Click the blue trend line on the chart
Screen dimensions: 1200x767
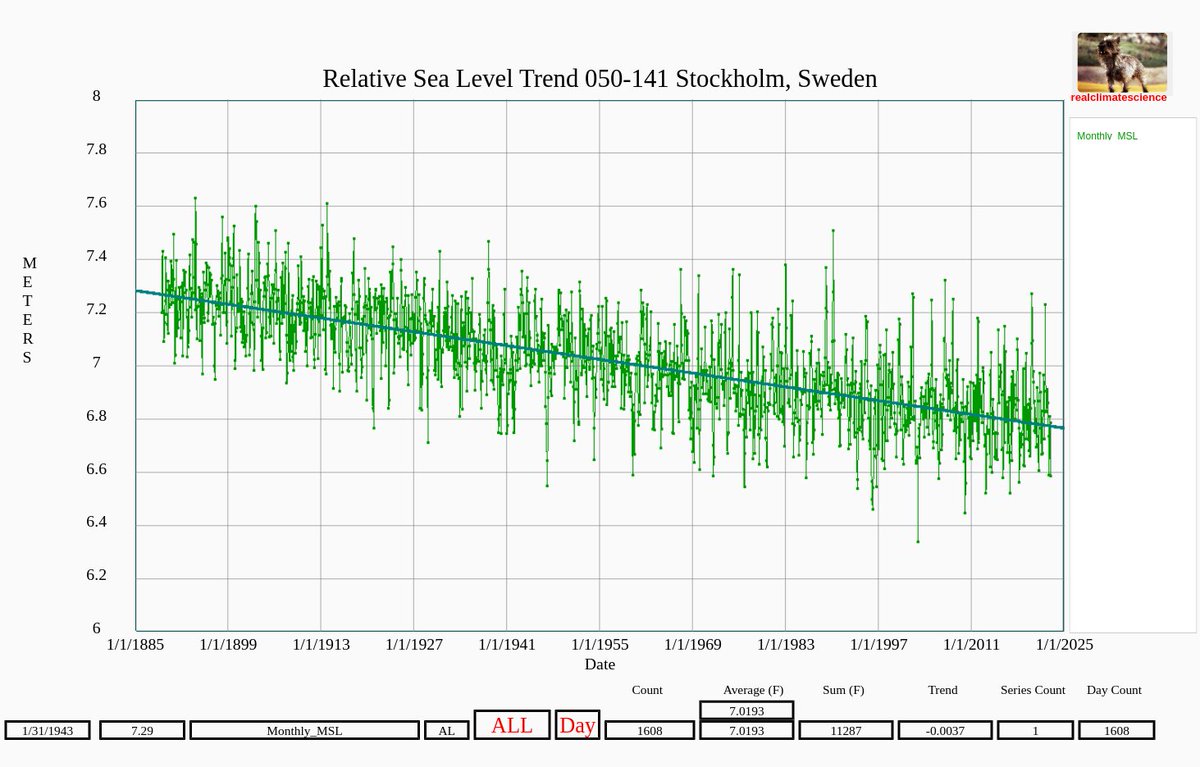600,358
